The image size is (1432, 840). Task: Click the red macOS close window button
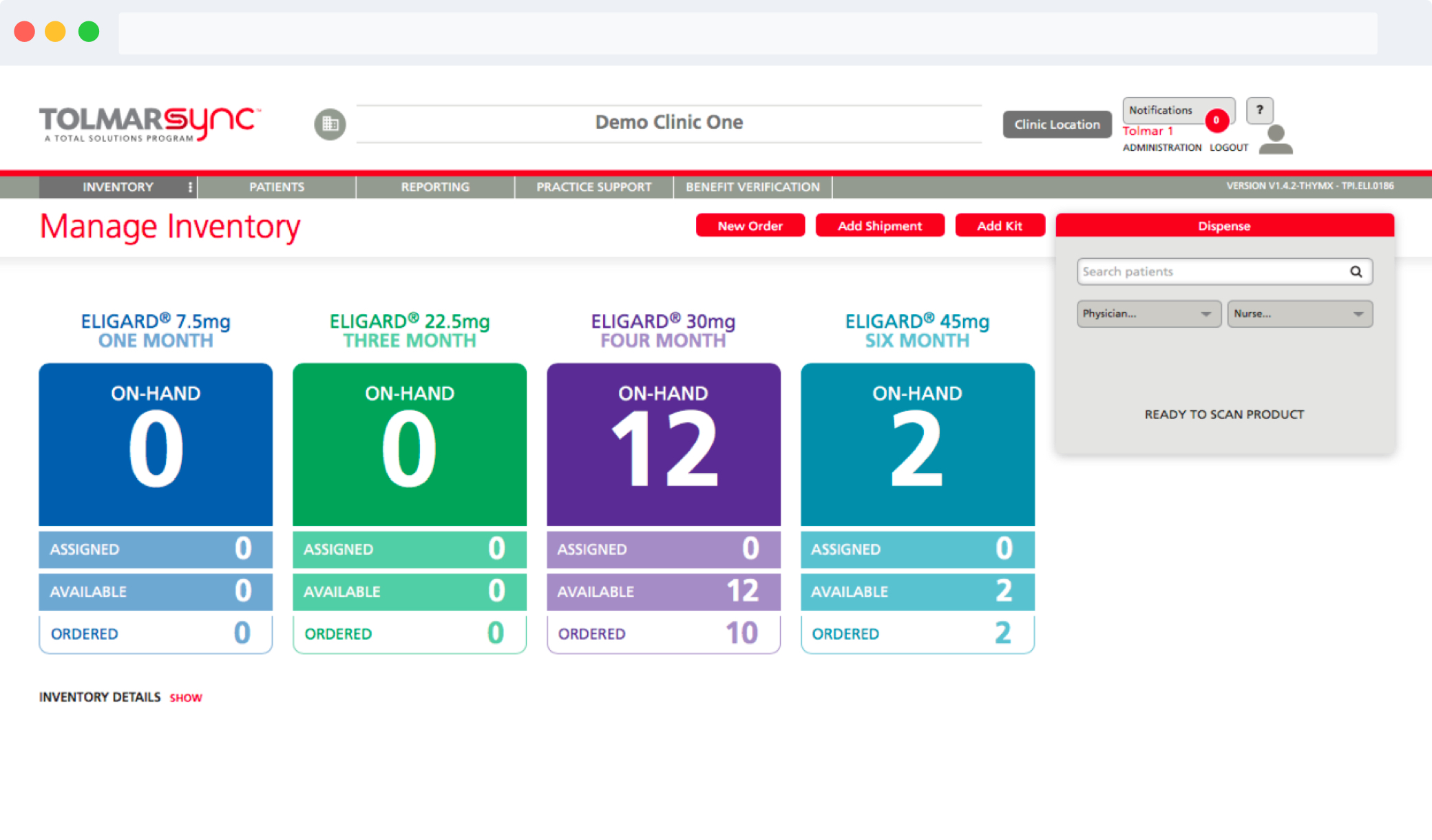click(25, 32)
